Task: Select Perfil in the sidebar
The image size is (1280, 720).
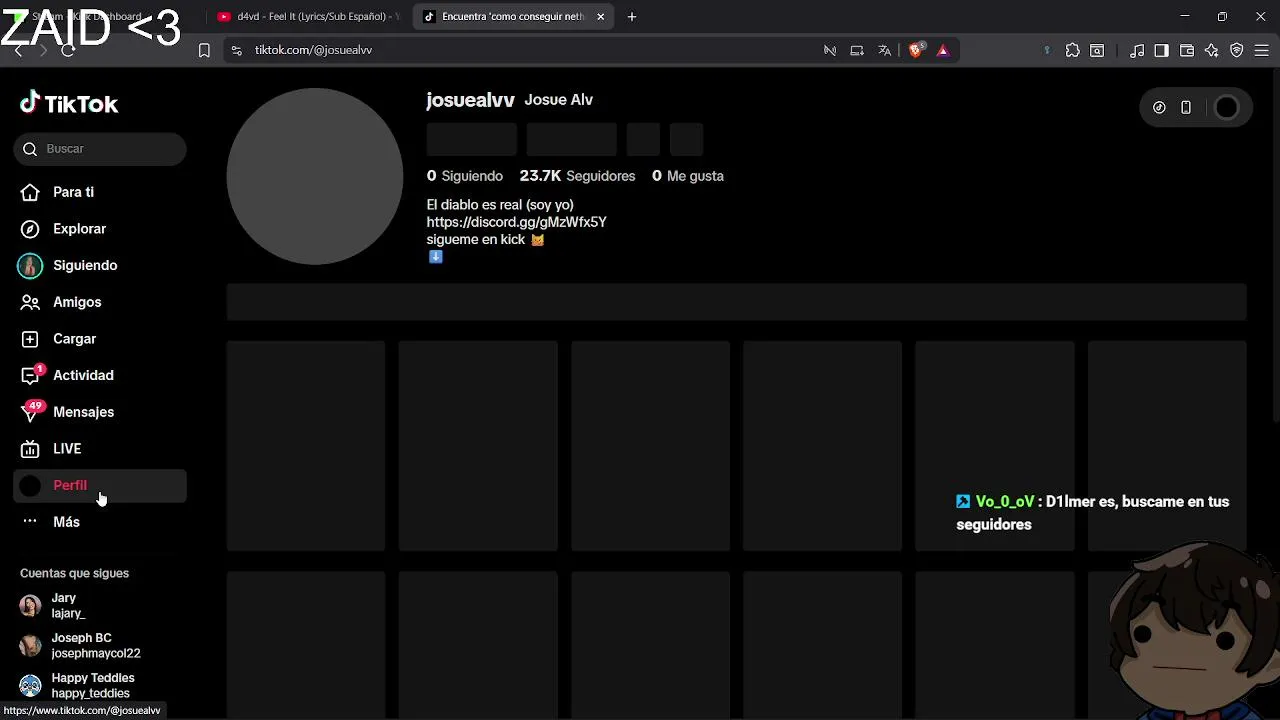Action: [x=100, y=486]
